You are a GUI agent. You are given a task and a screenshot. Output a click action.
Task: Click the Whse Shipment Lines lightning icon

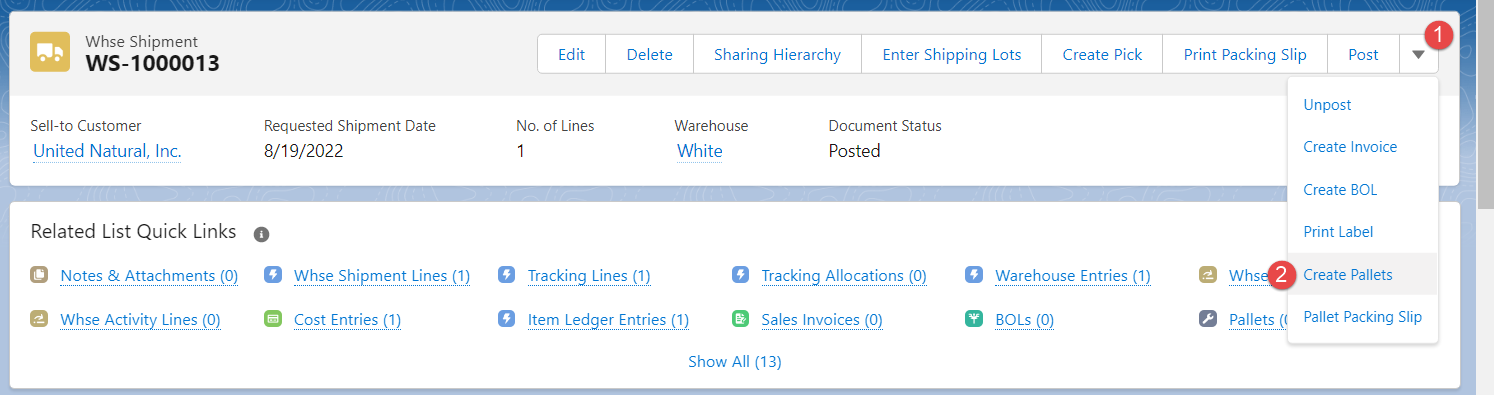click(x=272, y=275)
